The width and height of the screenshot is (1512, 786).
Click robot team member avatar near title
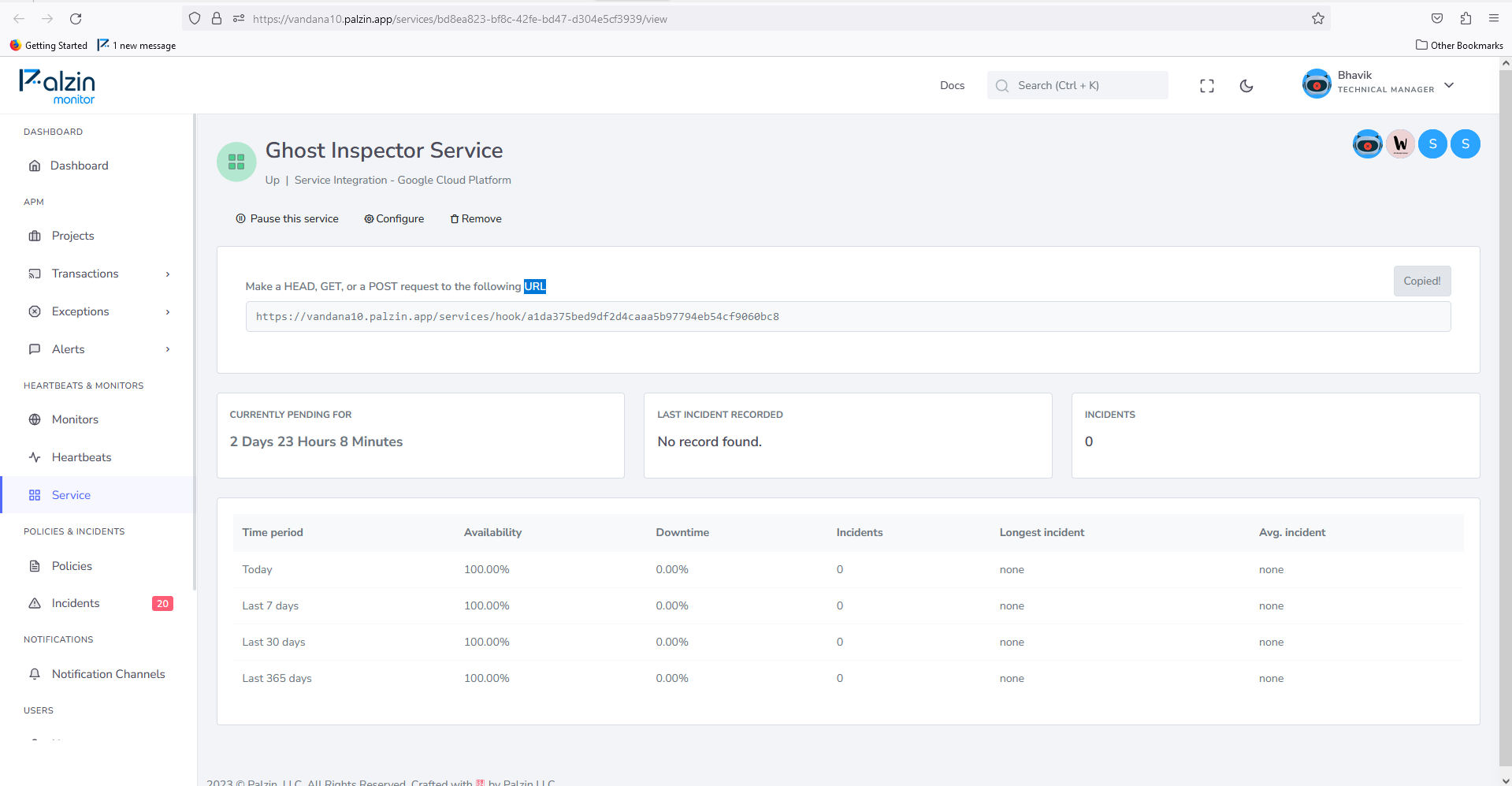coord(1367,144)
